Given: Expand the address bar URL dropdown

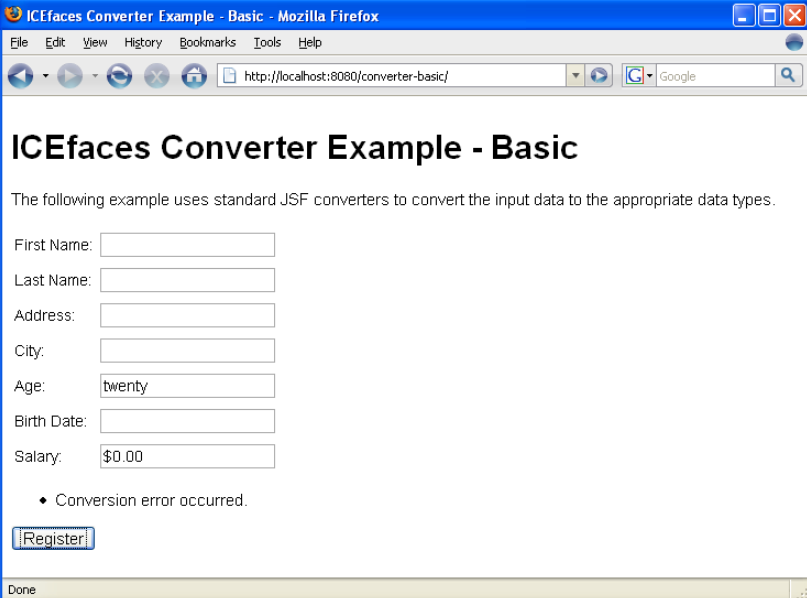Looking at the screenshot, I should click(x=576, y=76).
